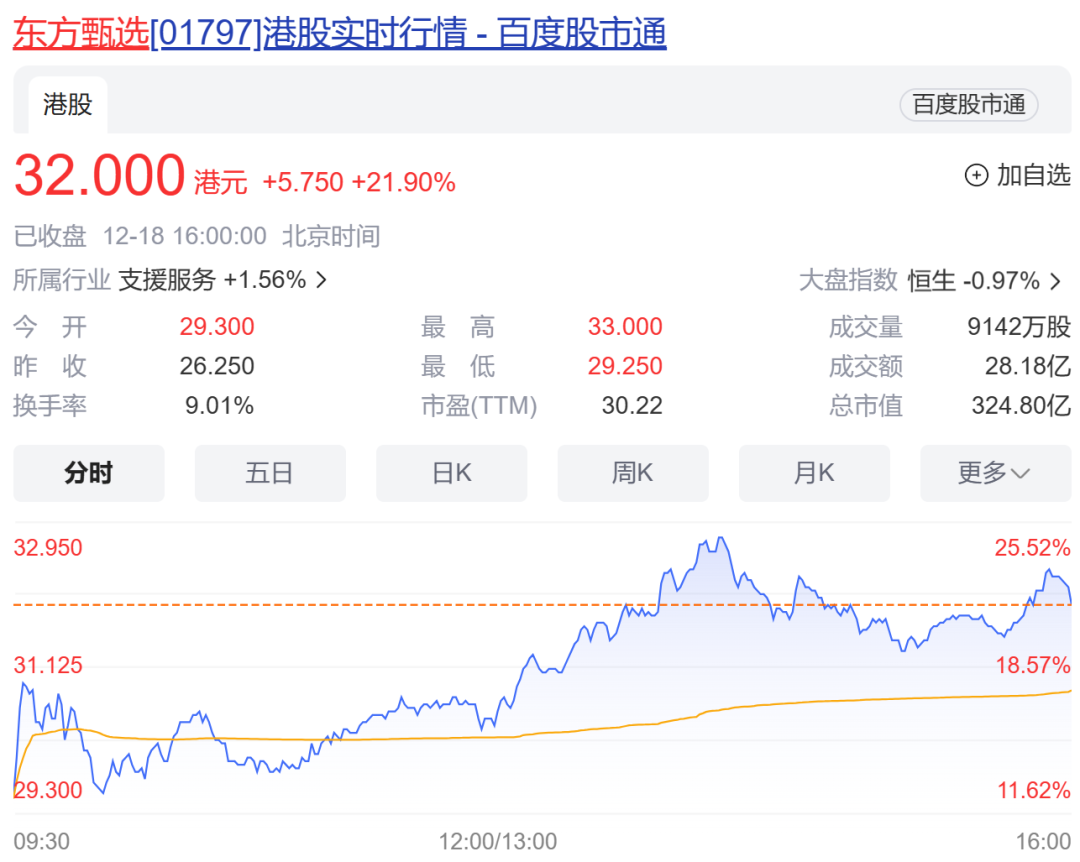Click the 成交量 value 9142万股
The height and width of the screenshot is (862, 1080).
(x=1019, y=327)
